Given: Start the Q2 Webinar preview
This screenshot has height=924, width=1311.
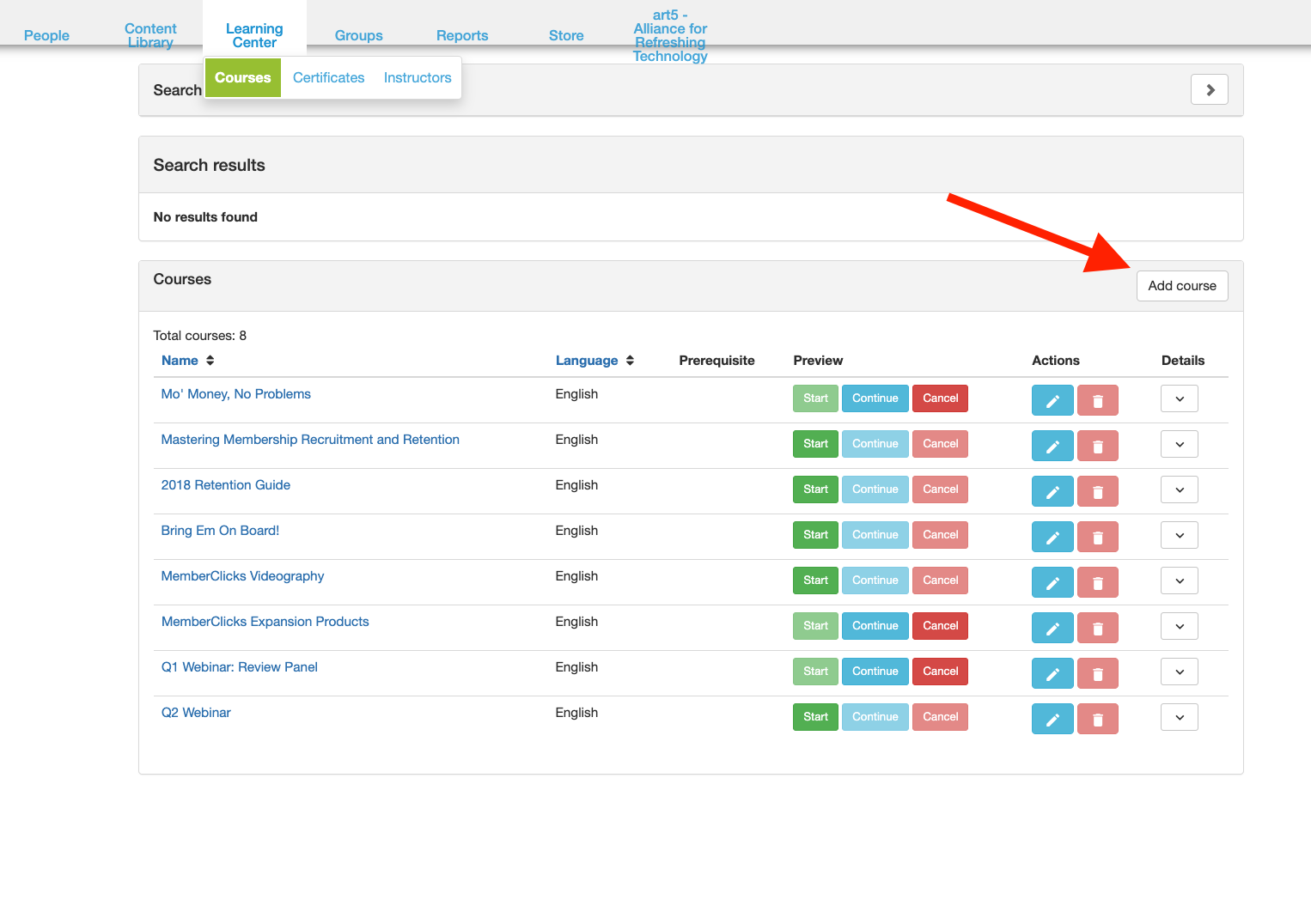Looking at the screenshot, I should point(814,717).
